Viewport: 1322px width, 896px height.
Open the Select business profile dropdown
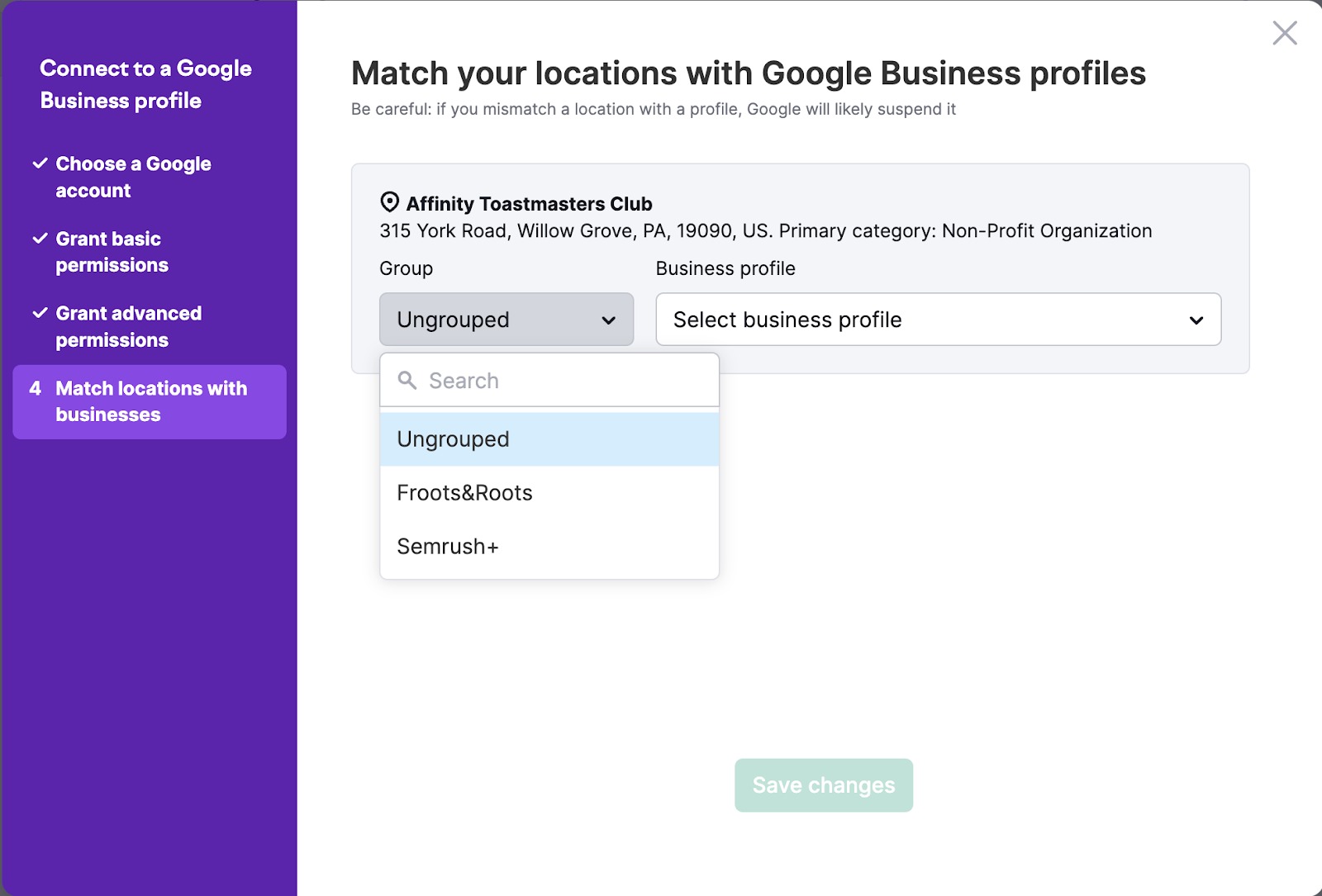pyautogui.click(x=937, y=320)
